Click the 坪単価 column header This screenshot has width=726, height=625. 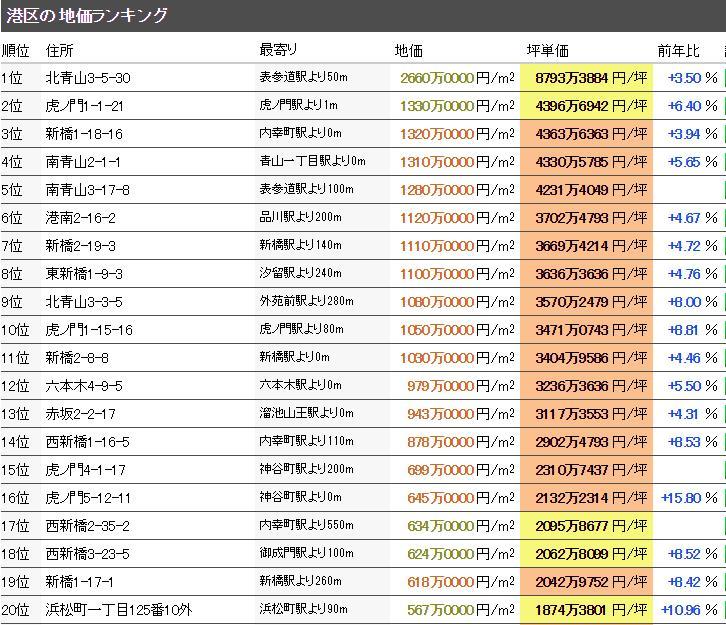coord(547,50)
